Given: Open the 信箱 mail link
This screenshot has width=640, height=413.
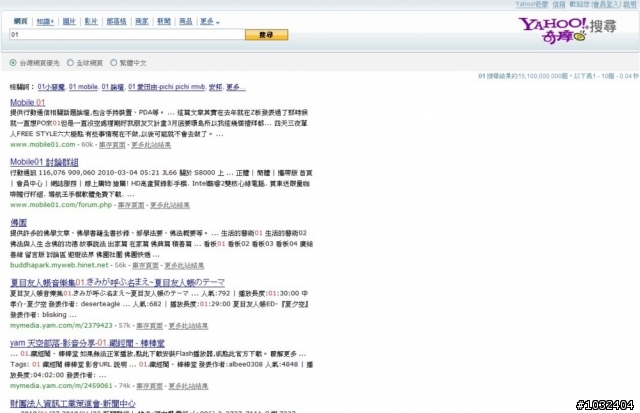Looking at the screenshot, I should (x=559, y=4).
